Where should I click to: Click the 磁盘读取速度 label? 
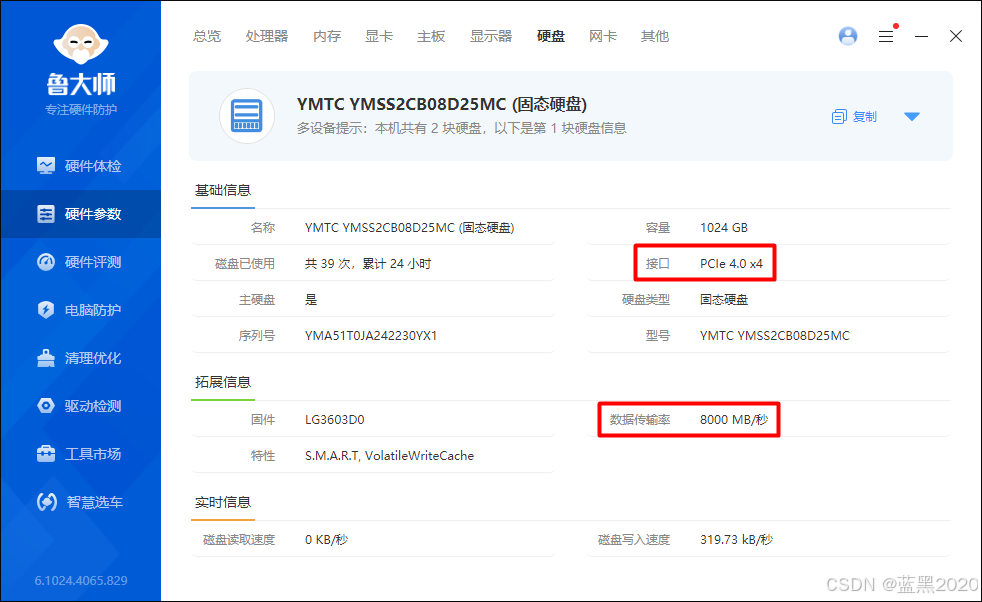(239, 540)
